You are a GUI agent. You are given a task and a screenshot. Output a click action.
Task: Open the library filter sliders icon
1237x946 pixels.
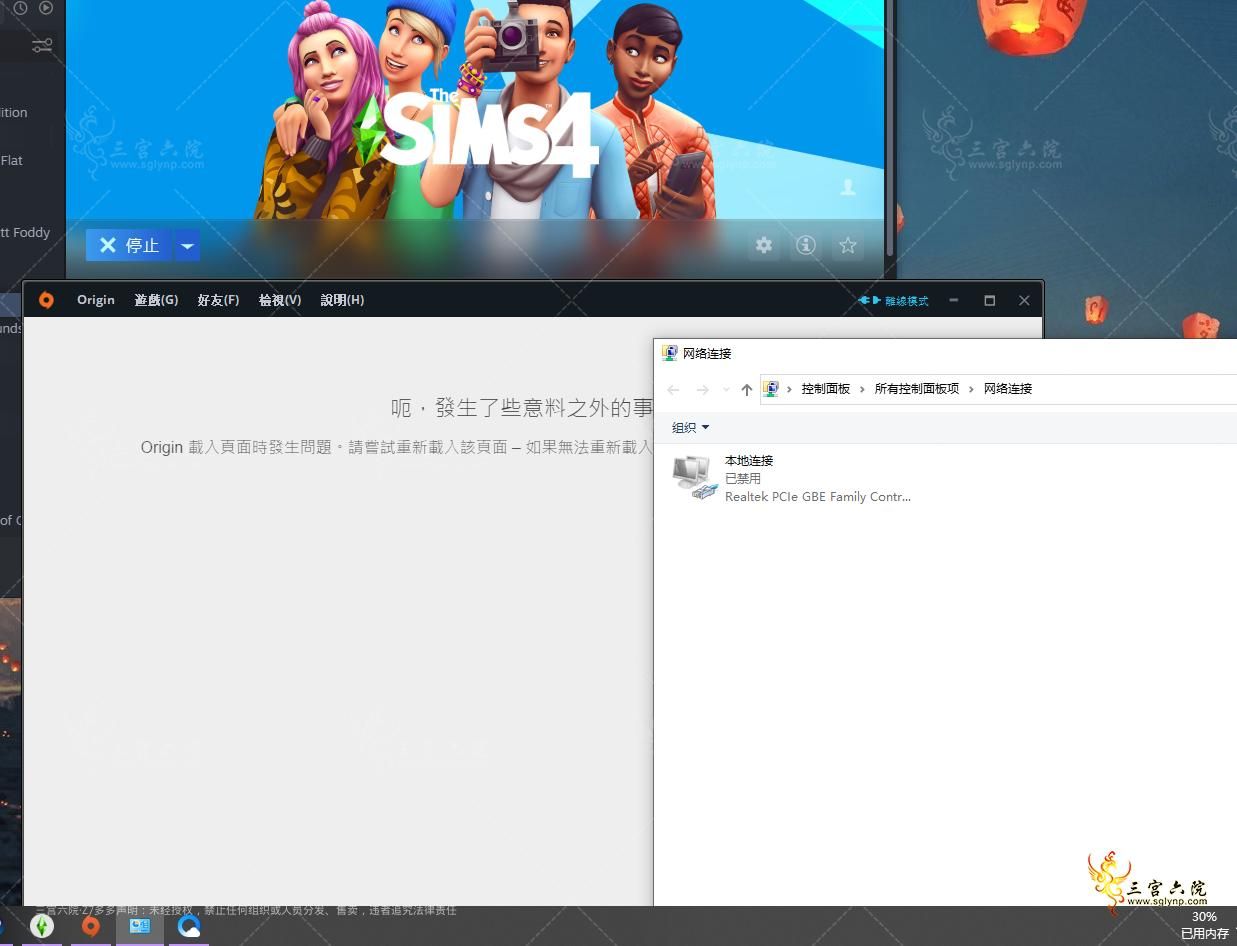[x=42, y=45]
